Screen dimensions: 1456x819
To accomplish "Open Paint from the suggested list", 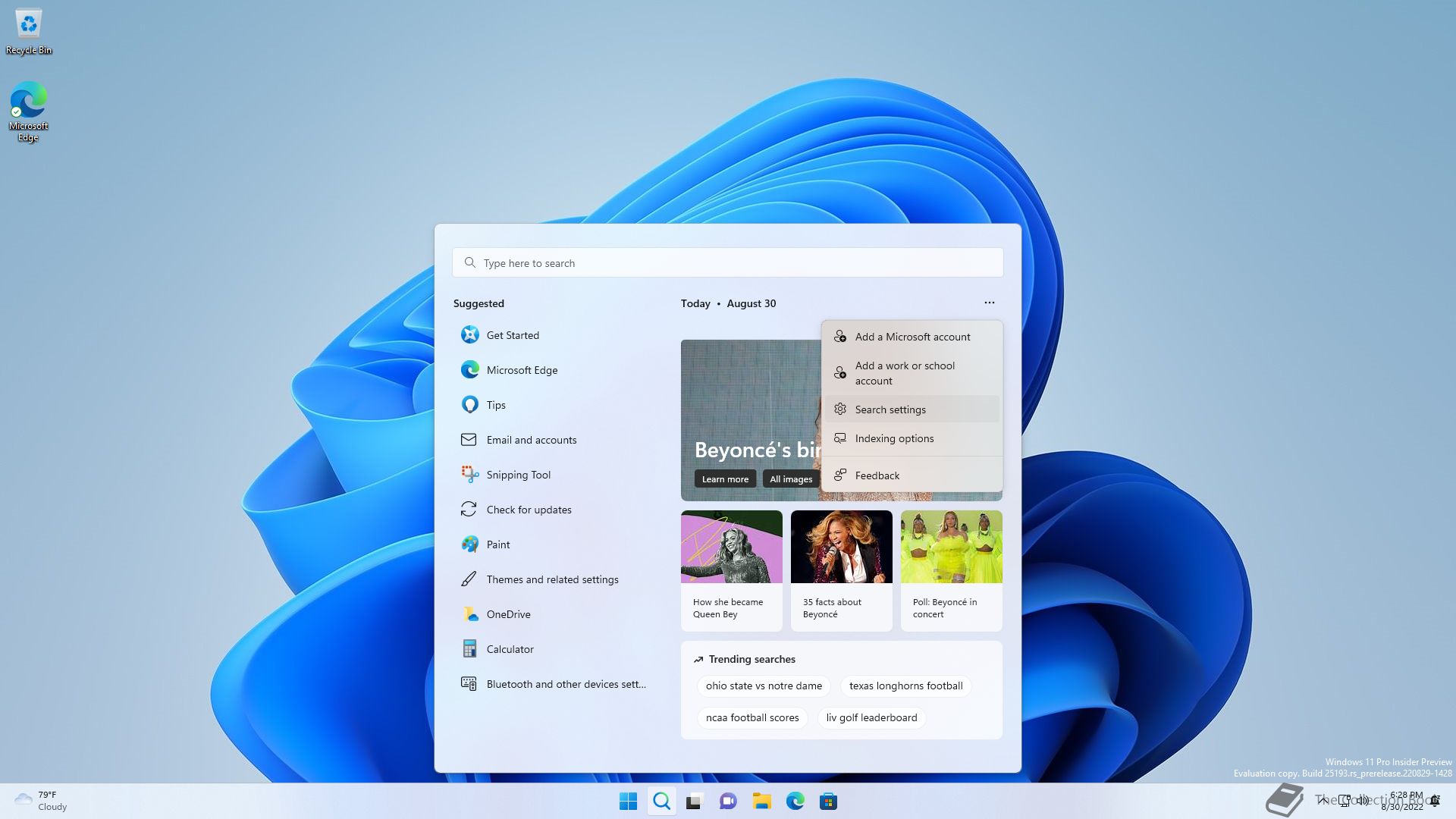I will click(x=557, y=544).
